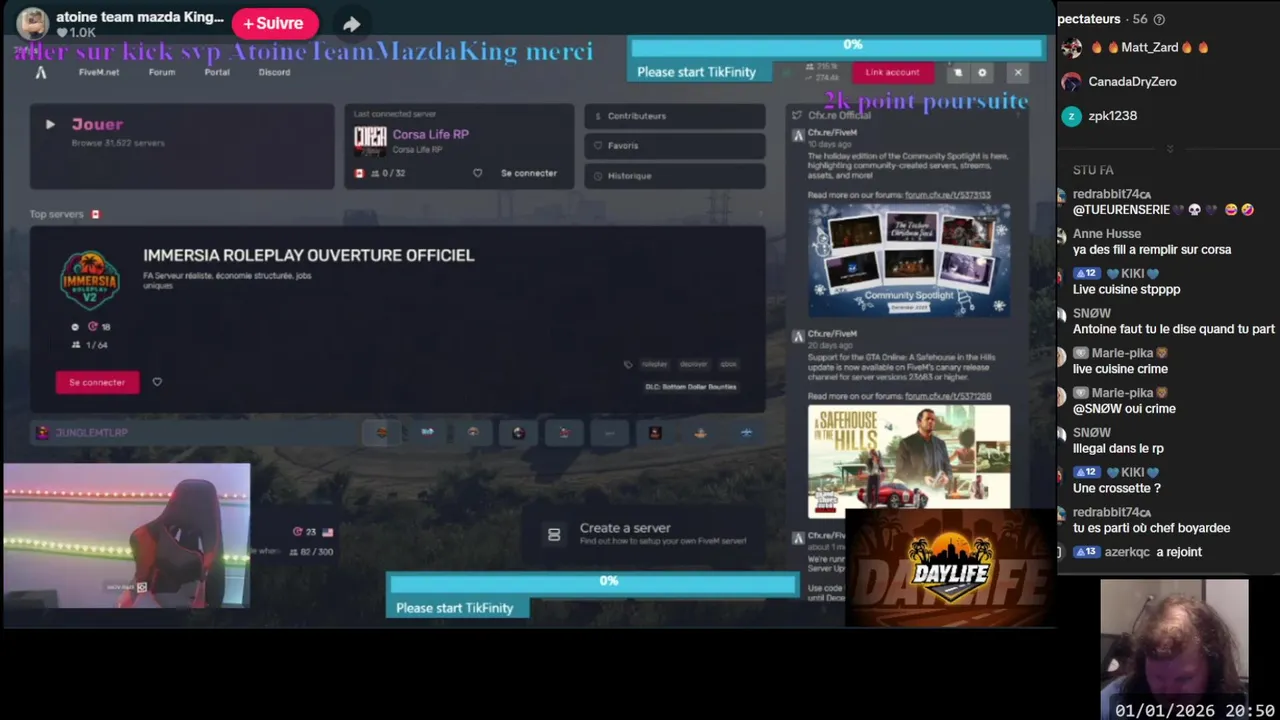Click the FiveM logo in the launcher header

tap(41, 72)
